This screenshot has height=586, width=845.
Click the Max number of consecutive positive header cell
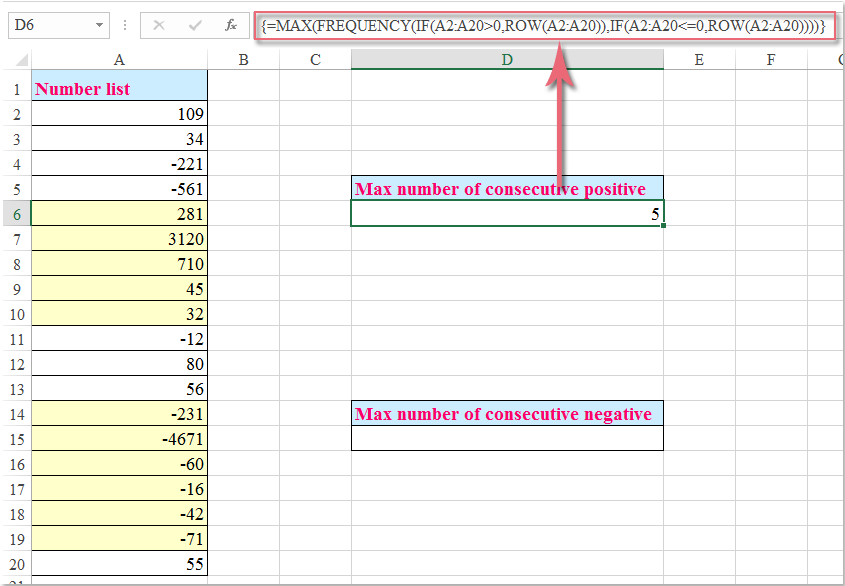point(507,188)
